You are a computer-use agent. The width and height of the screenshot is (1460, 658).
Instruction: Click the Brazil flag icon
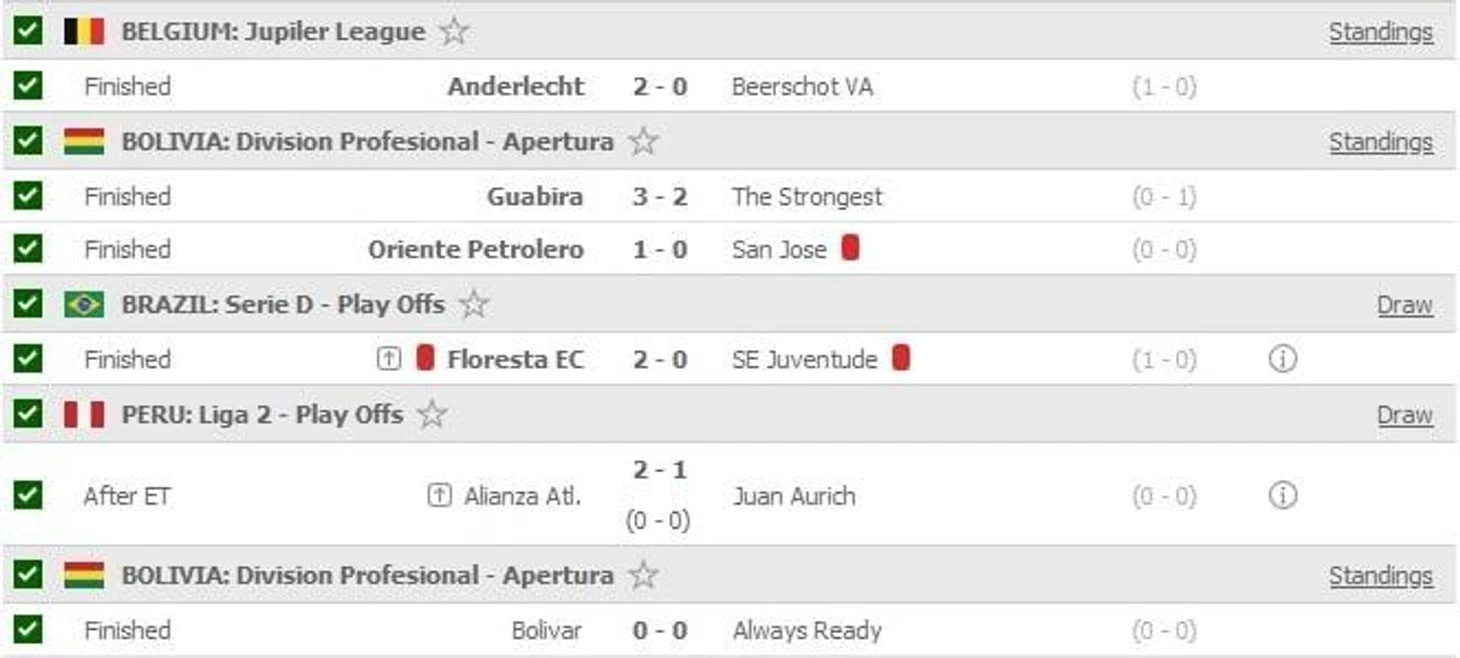tap(84, 304)
